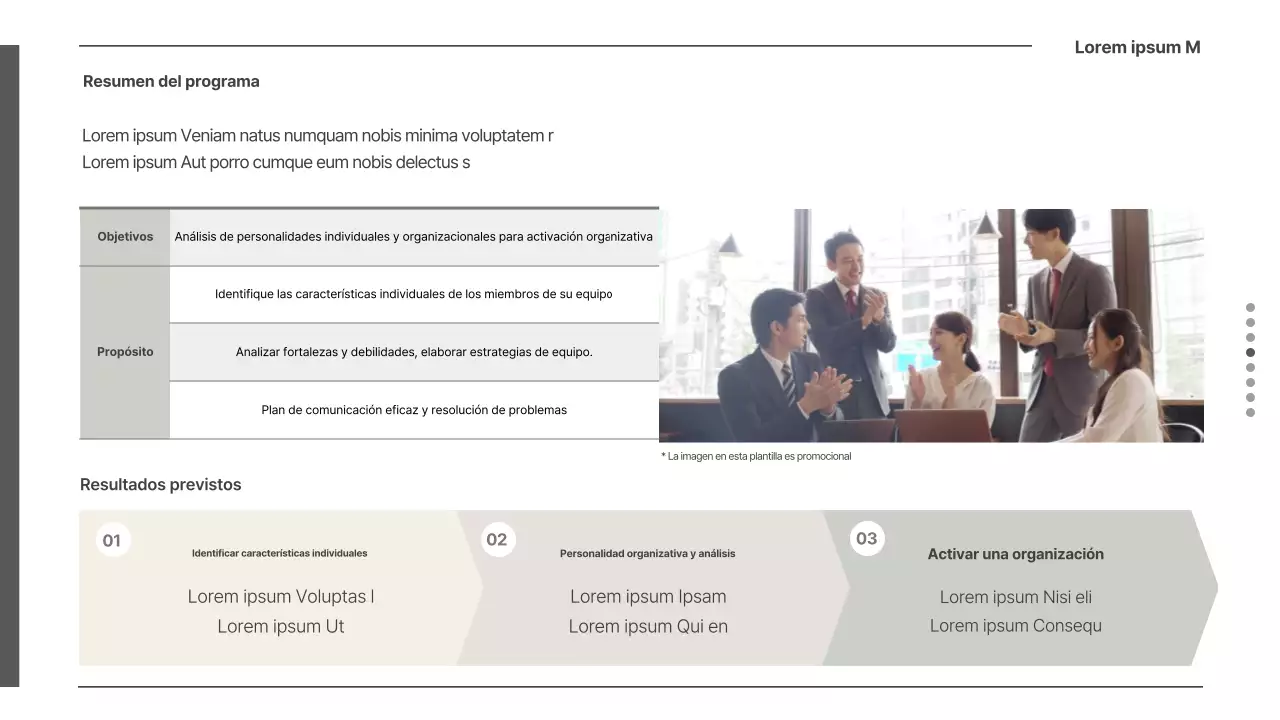Click the 02 step number badge
The height and width of the screenshot is (720, 1280).
497,540
